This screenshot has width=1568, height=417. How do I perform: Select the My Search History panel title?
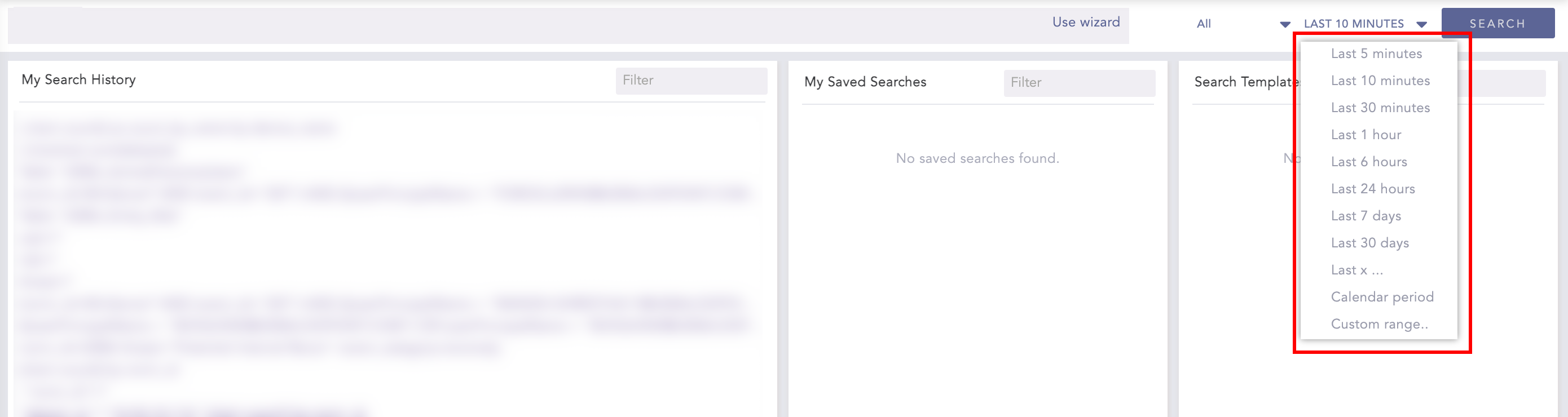(x=78, y=79)
